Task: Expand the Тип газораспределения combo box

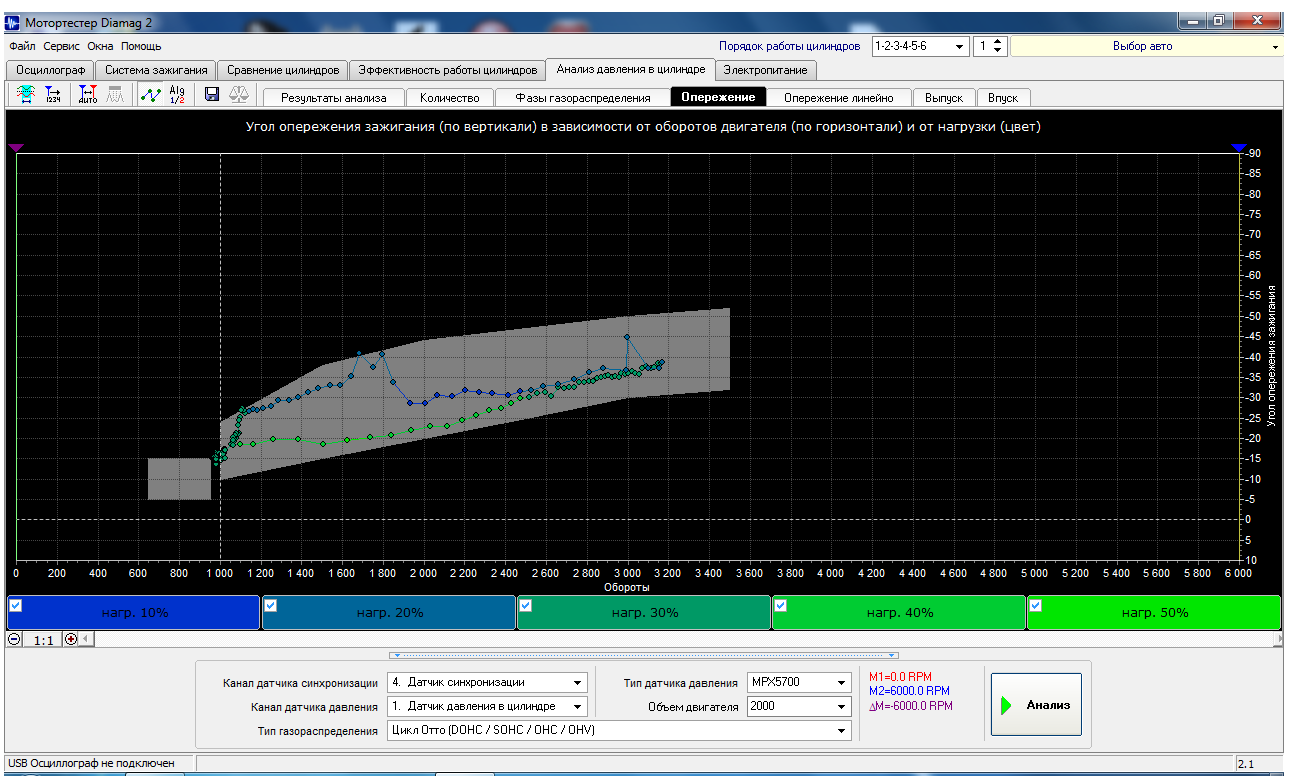Action: tap(841, 730)
